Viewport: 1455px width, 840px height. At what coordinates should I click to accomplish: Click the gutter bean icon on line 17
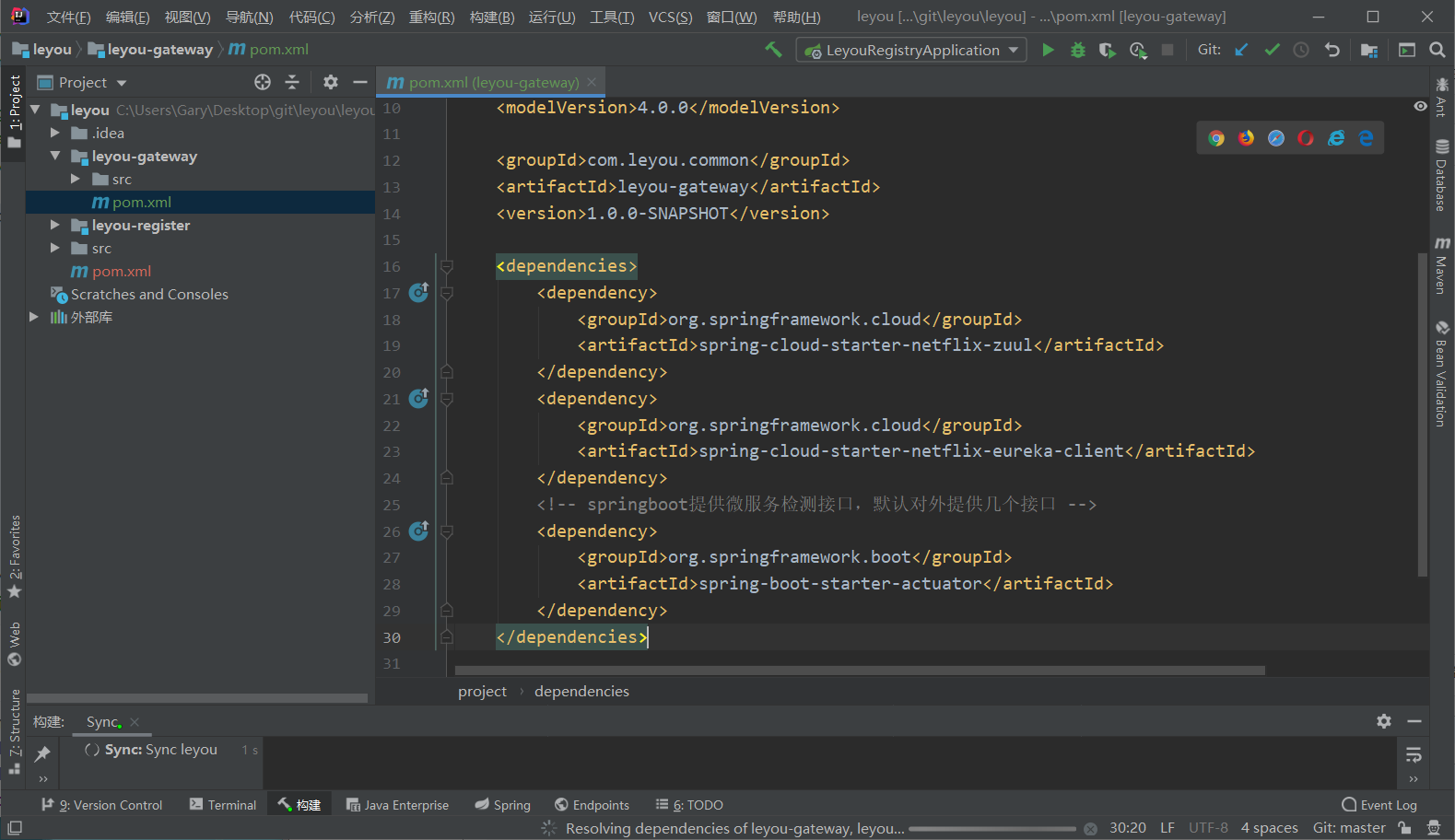click(418, 292)
